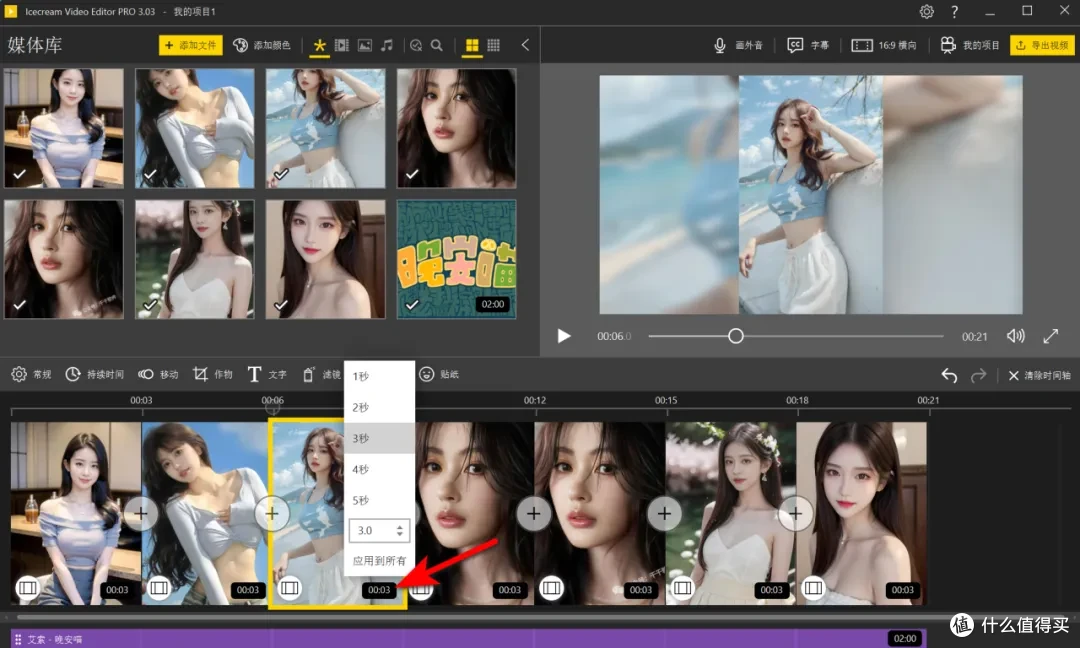Open 字幕 subtitles tool
The image size is (1080, 648).
coord(808,45)
